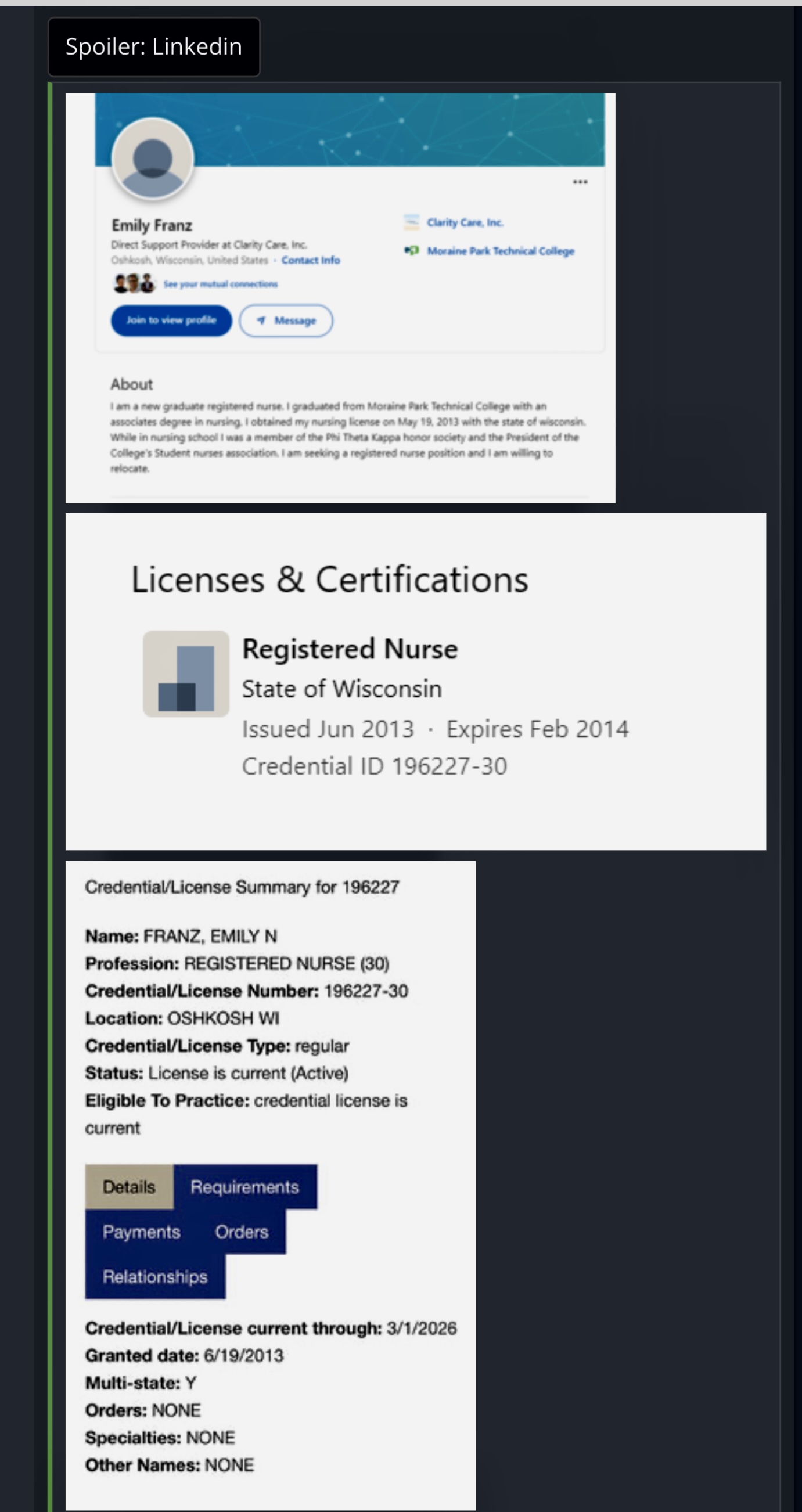Open the three-dot more options menu
Viewport: 802px width, 1512px height.
580,182
